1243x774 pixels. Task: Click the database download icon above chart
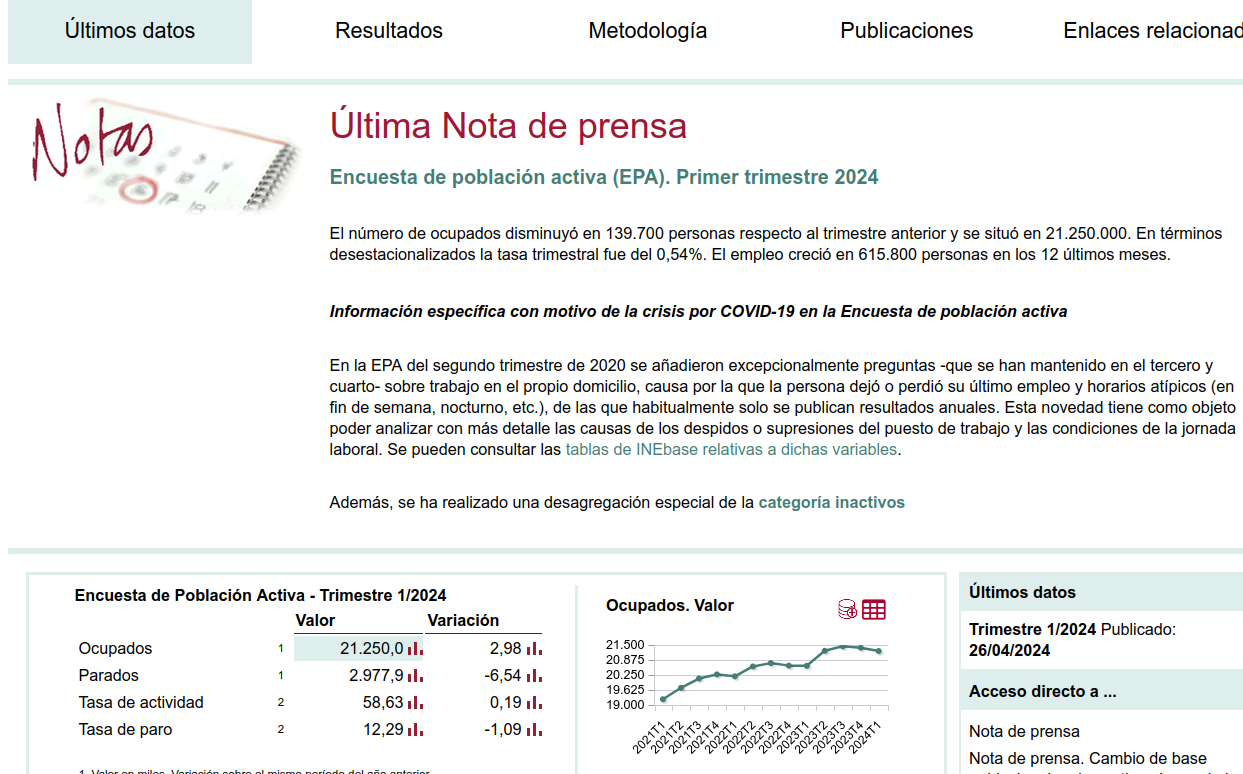tap(847, 609)
